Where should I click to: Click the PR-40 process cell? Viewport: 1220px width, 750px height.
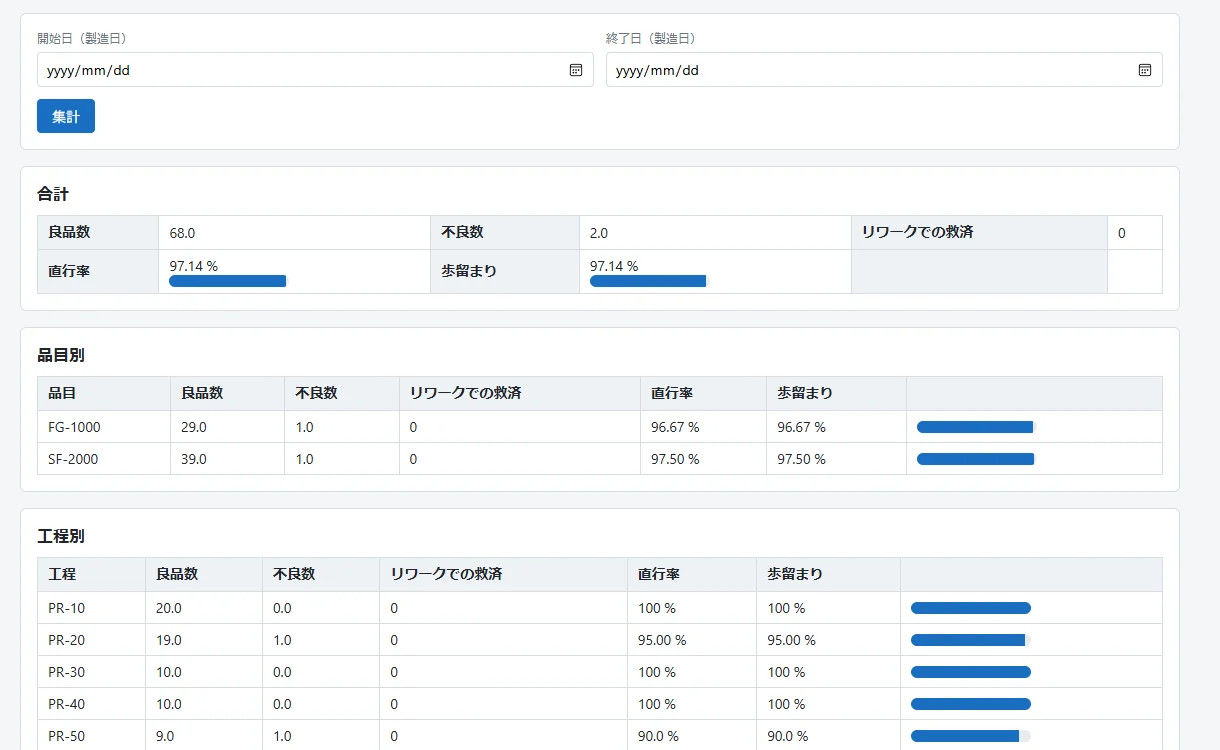click(91, 704)
